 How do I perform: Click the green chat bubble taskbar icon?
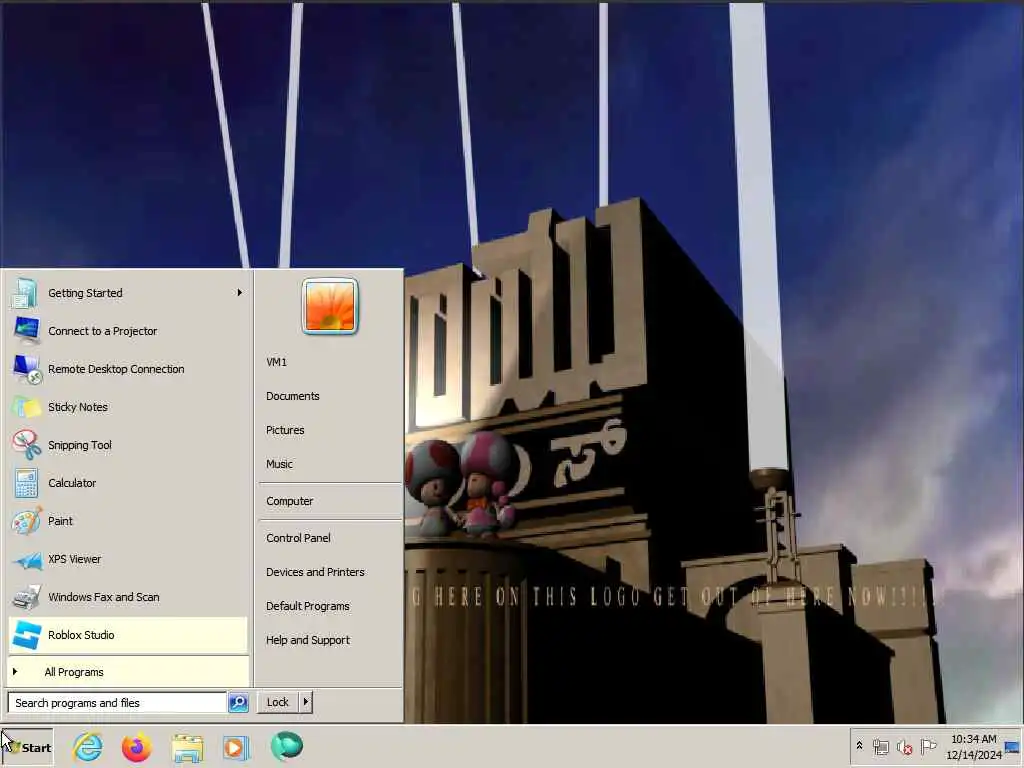coord(287,746)
